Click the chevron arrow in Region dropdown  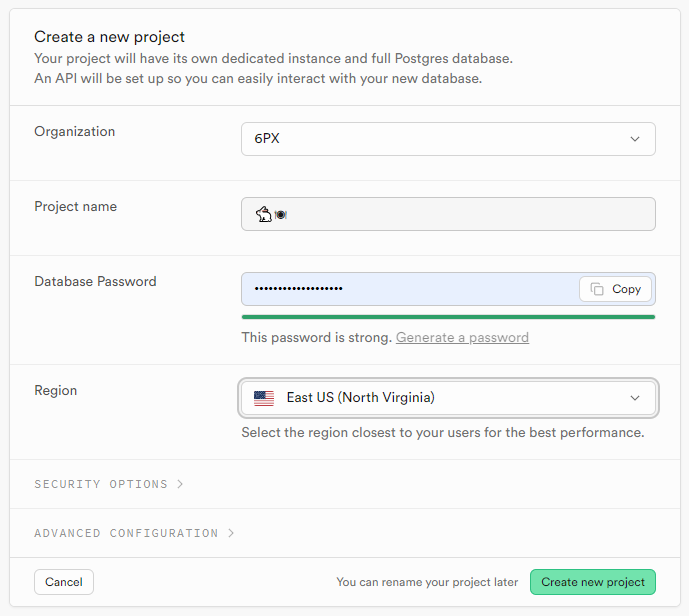pos(635,398)
